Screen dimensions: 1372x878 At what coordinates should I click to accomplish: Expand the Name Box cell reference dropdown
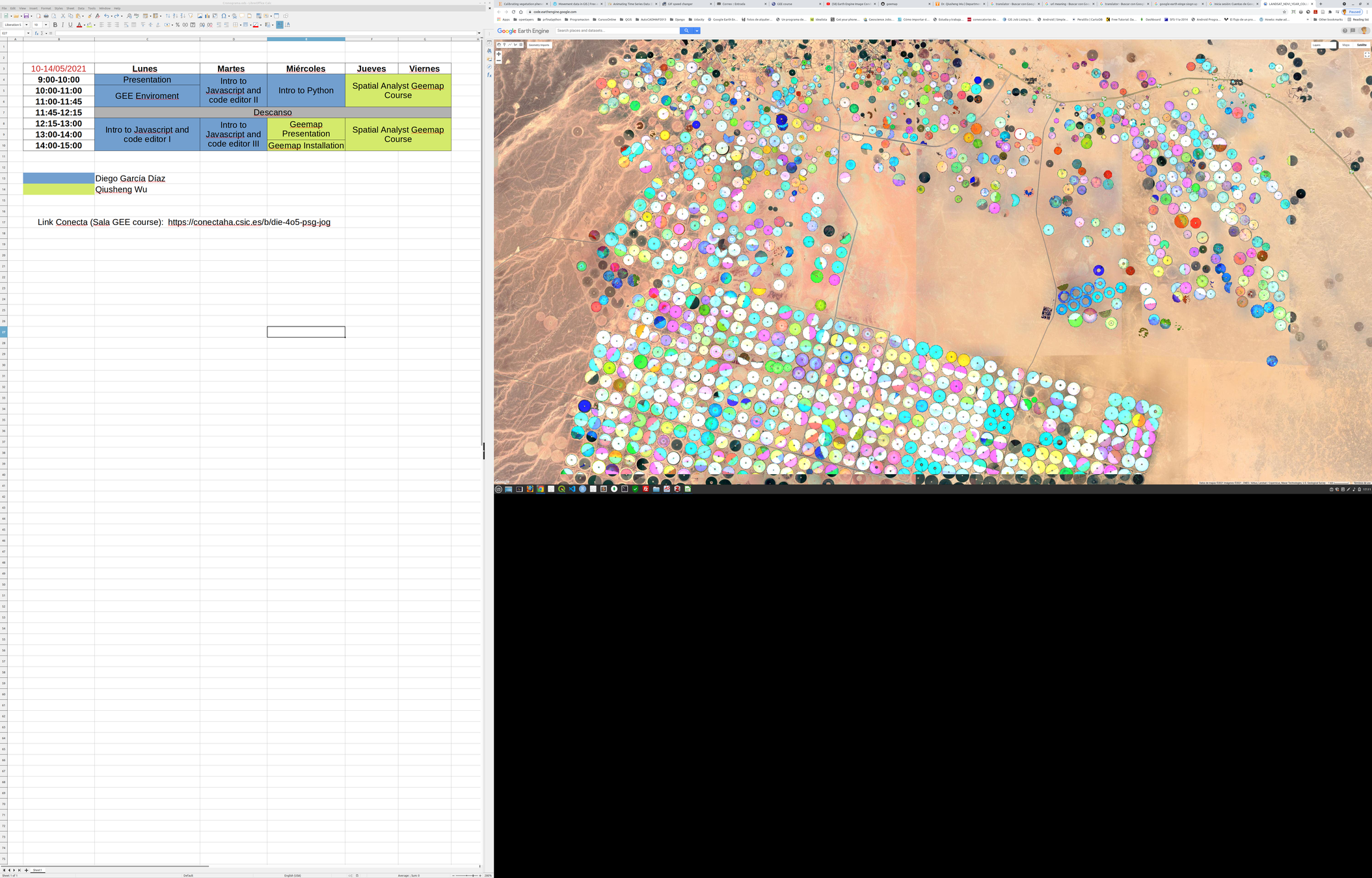click(x=28, y=33)
